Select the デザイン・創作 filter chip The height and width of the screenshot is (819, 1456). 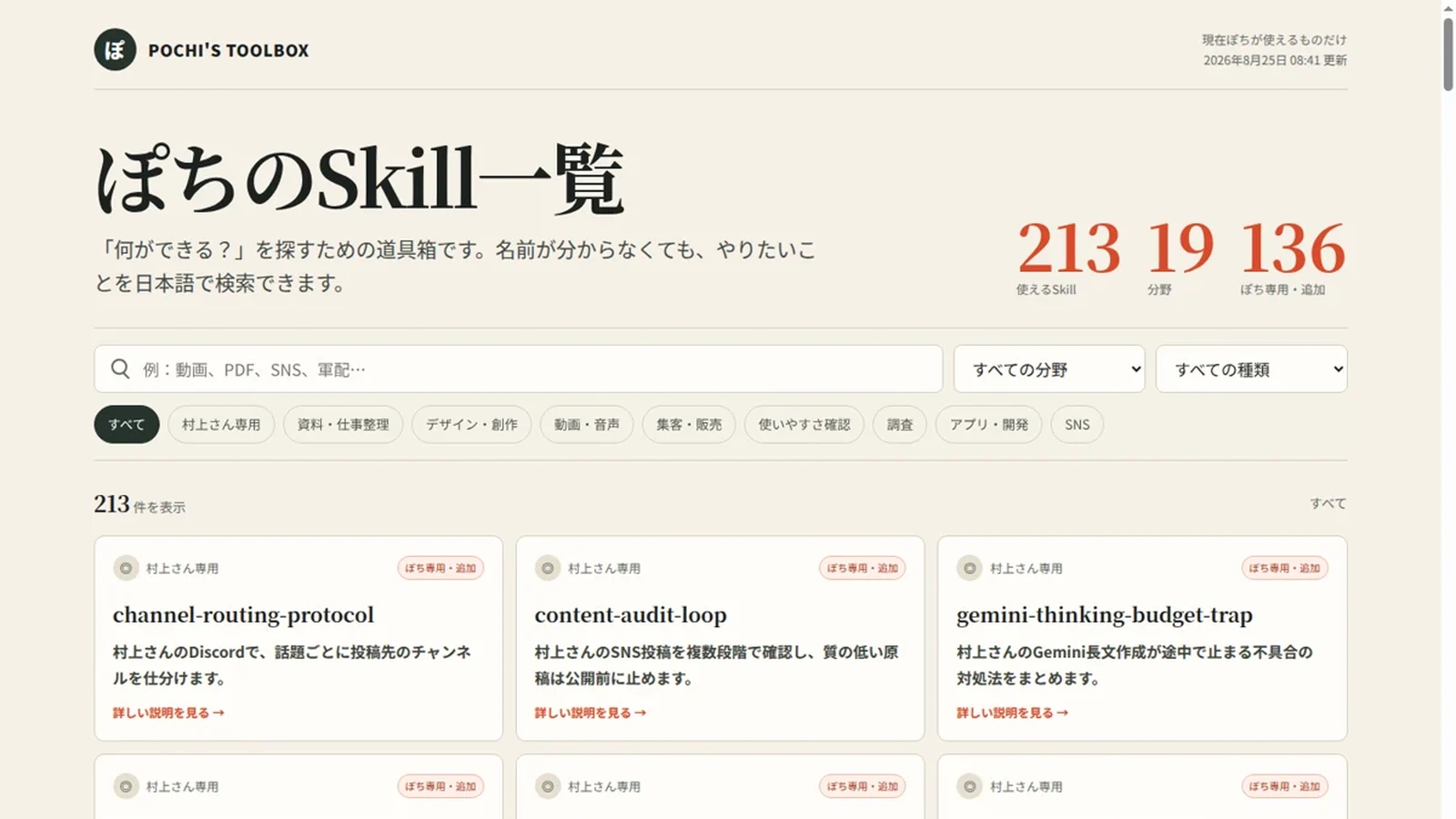coord(471,424)
